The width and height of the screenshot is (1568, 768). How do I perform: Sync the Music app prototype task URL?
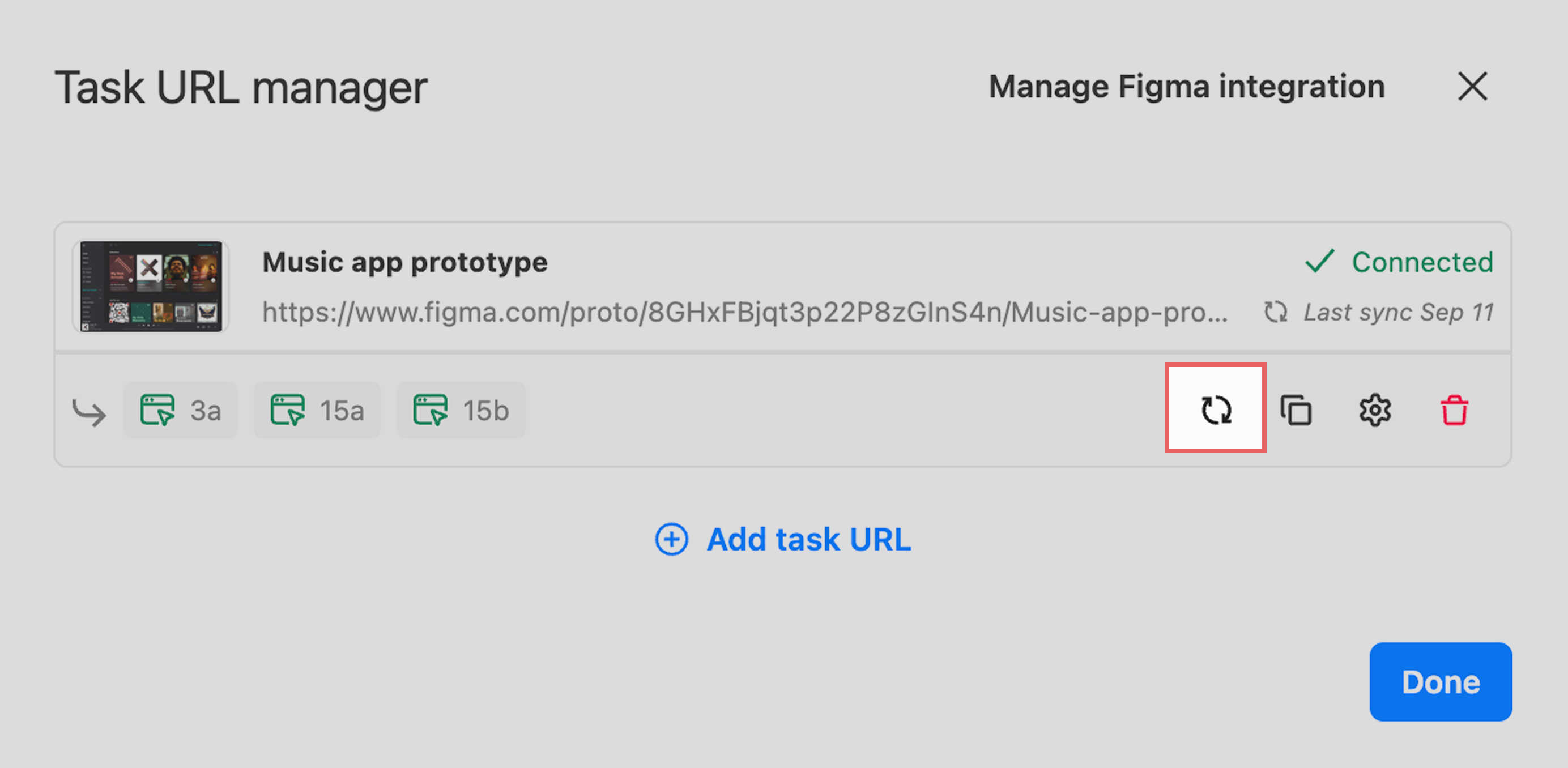1216,409
